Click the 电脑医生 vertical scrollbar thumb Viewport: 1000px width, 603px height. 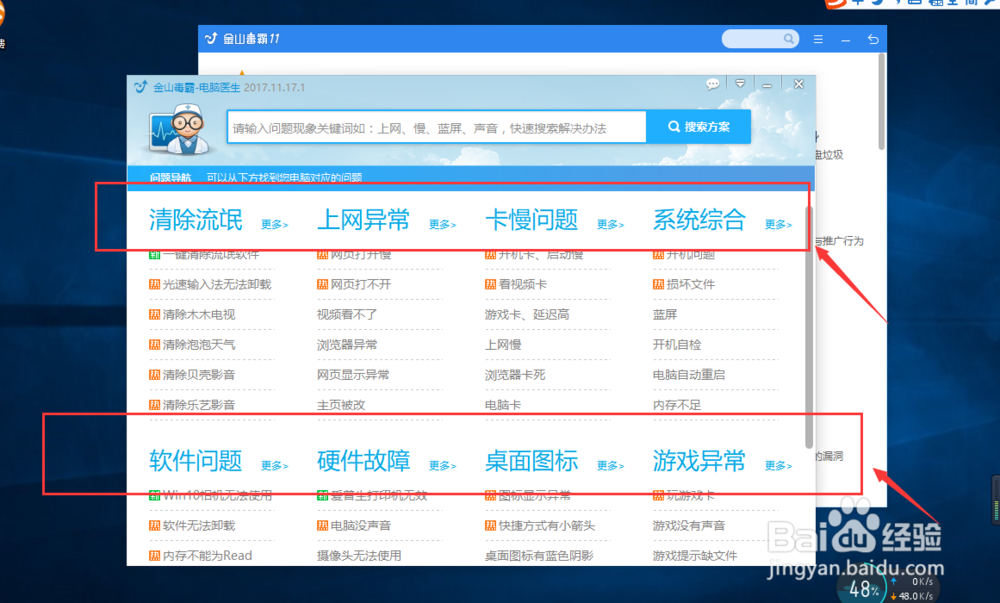(809, 327)
